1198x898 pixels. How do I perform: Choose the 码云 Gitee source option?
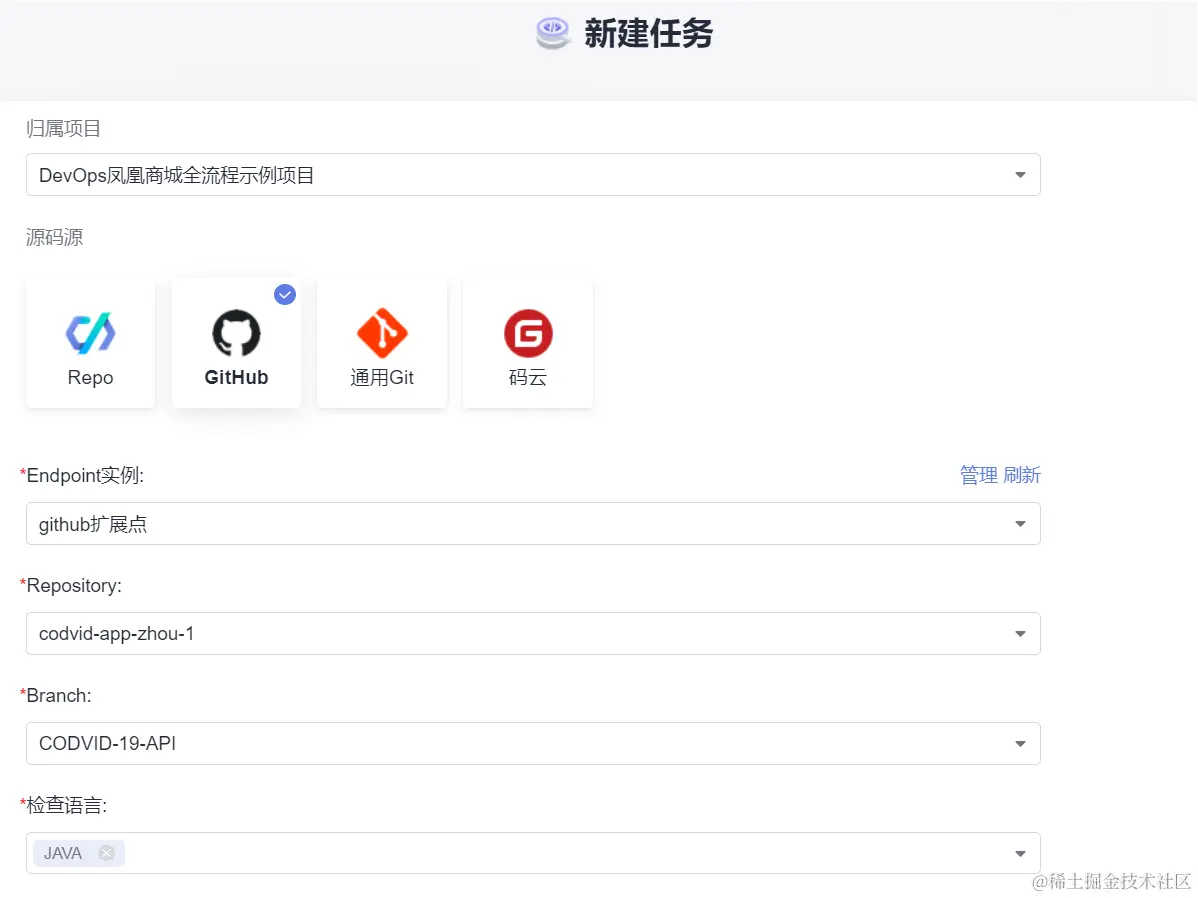coord(528,343)
